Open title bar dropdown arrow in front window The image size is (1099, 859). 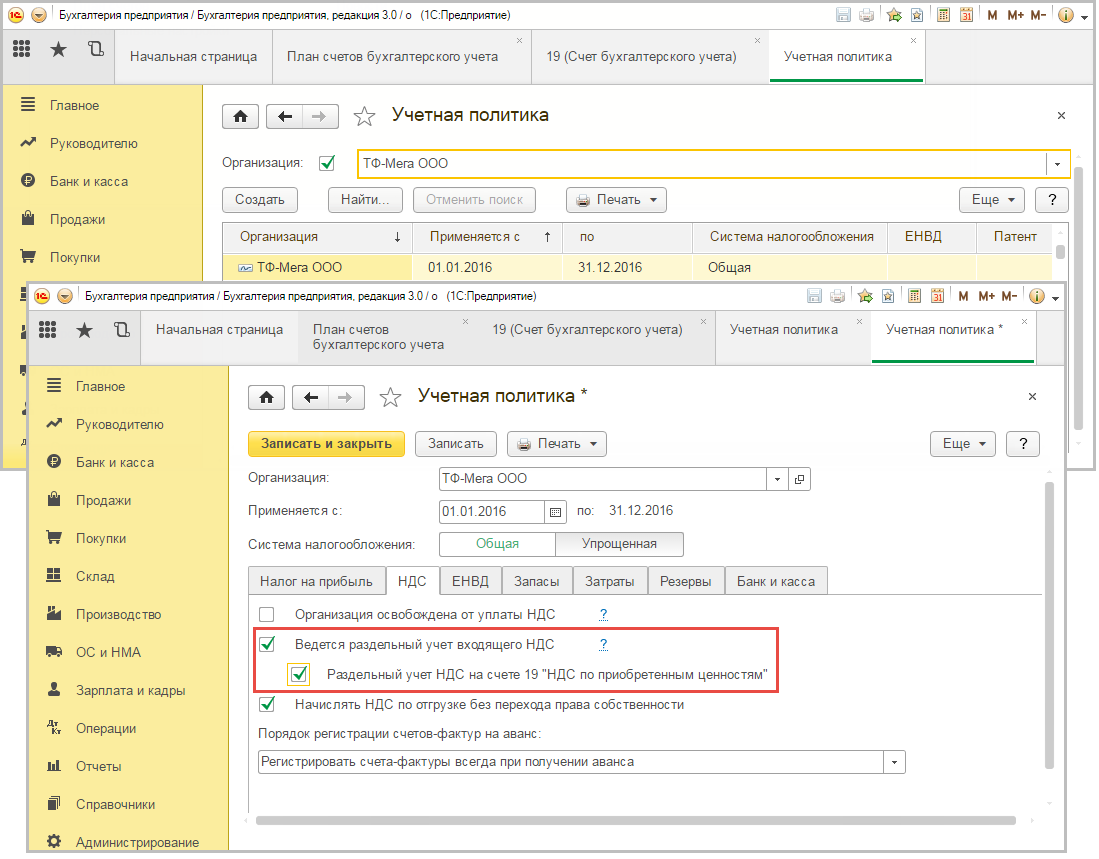1056,298
